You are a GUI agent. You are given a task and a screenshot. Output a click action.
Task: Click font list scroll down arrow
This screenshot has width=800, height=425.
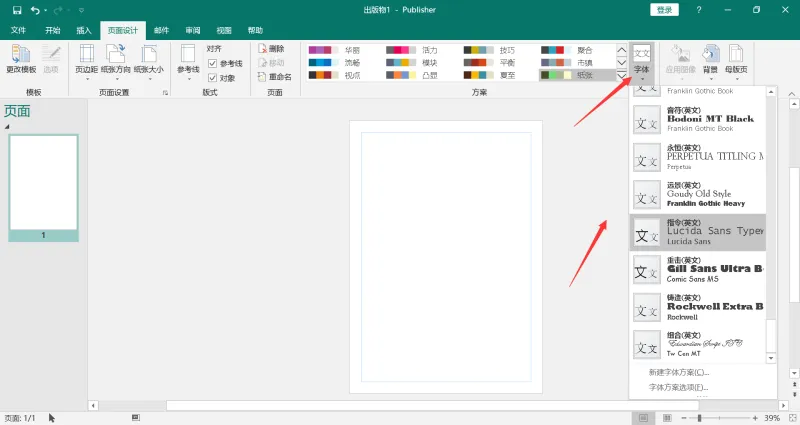pos(771,358)
